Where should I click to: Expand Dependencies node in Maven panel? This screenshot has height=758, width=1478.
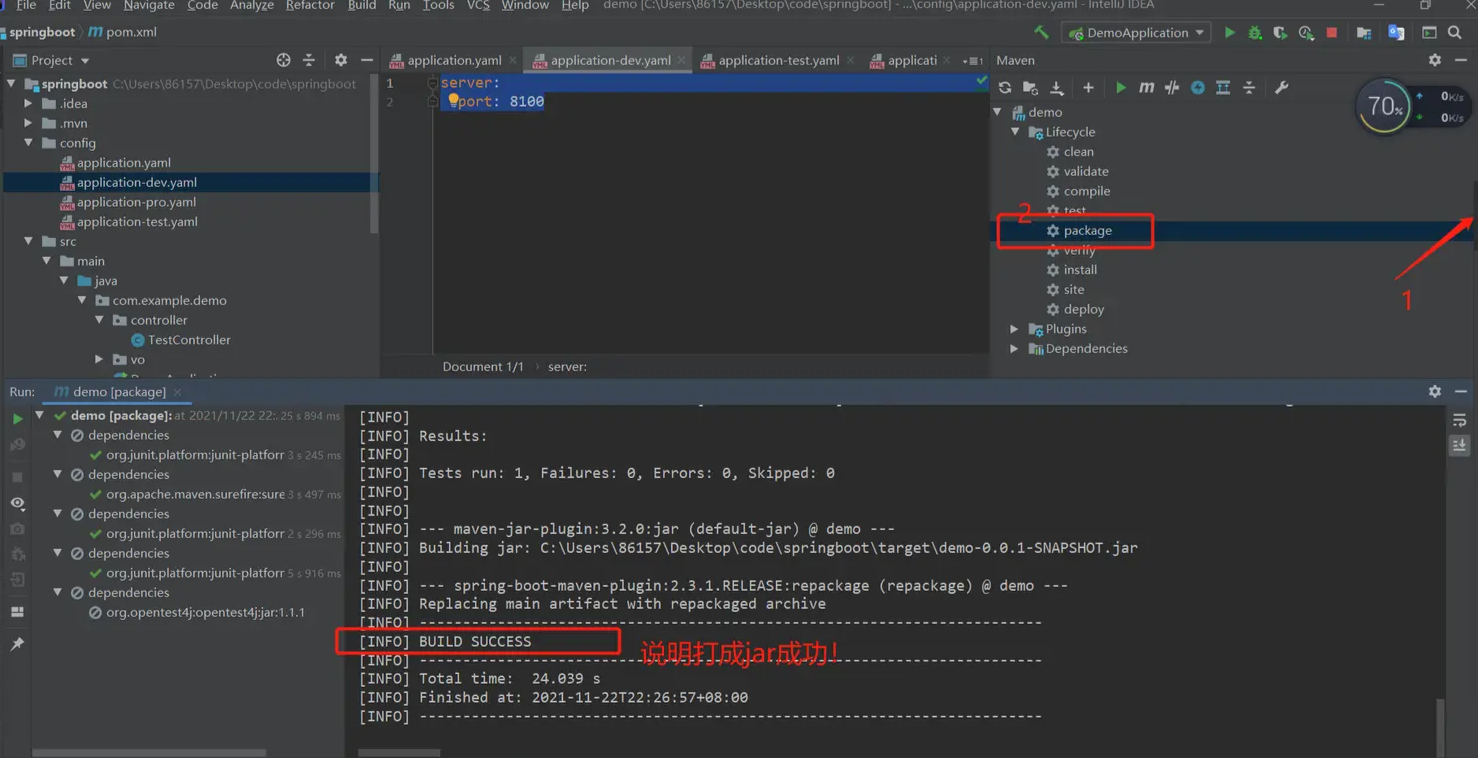pos(1015,348)
